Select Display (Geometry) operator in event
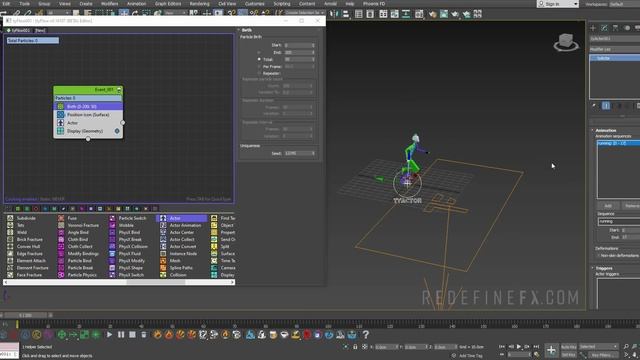The width and height of the screenshot is (640, 360). [88, 131]
